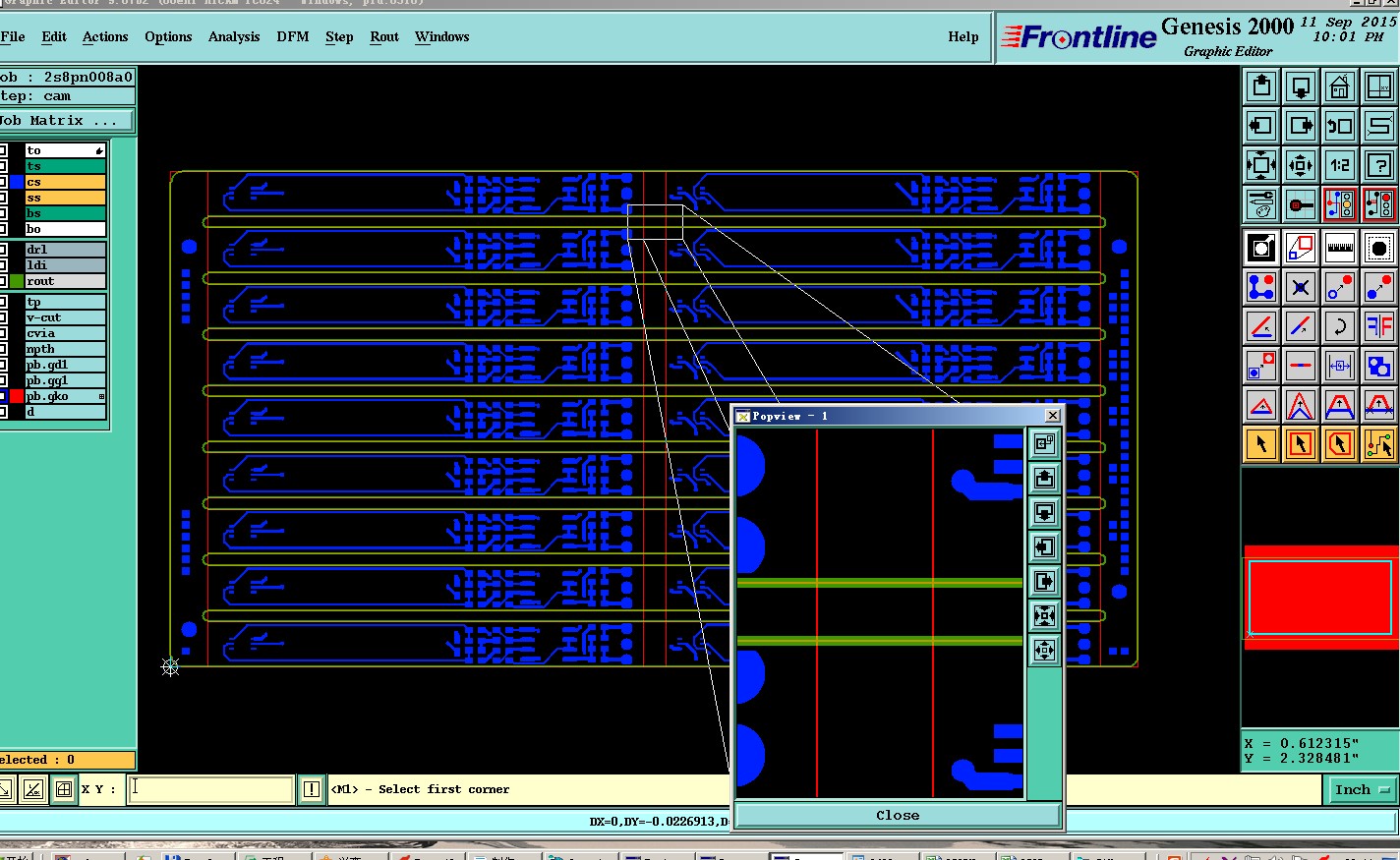Click the green color swatch of layer rout
This screenshot has height=860, width=1400.
(17, 281)
